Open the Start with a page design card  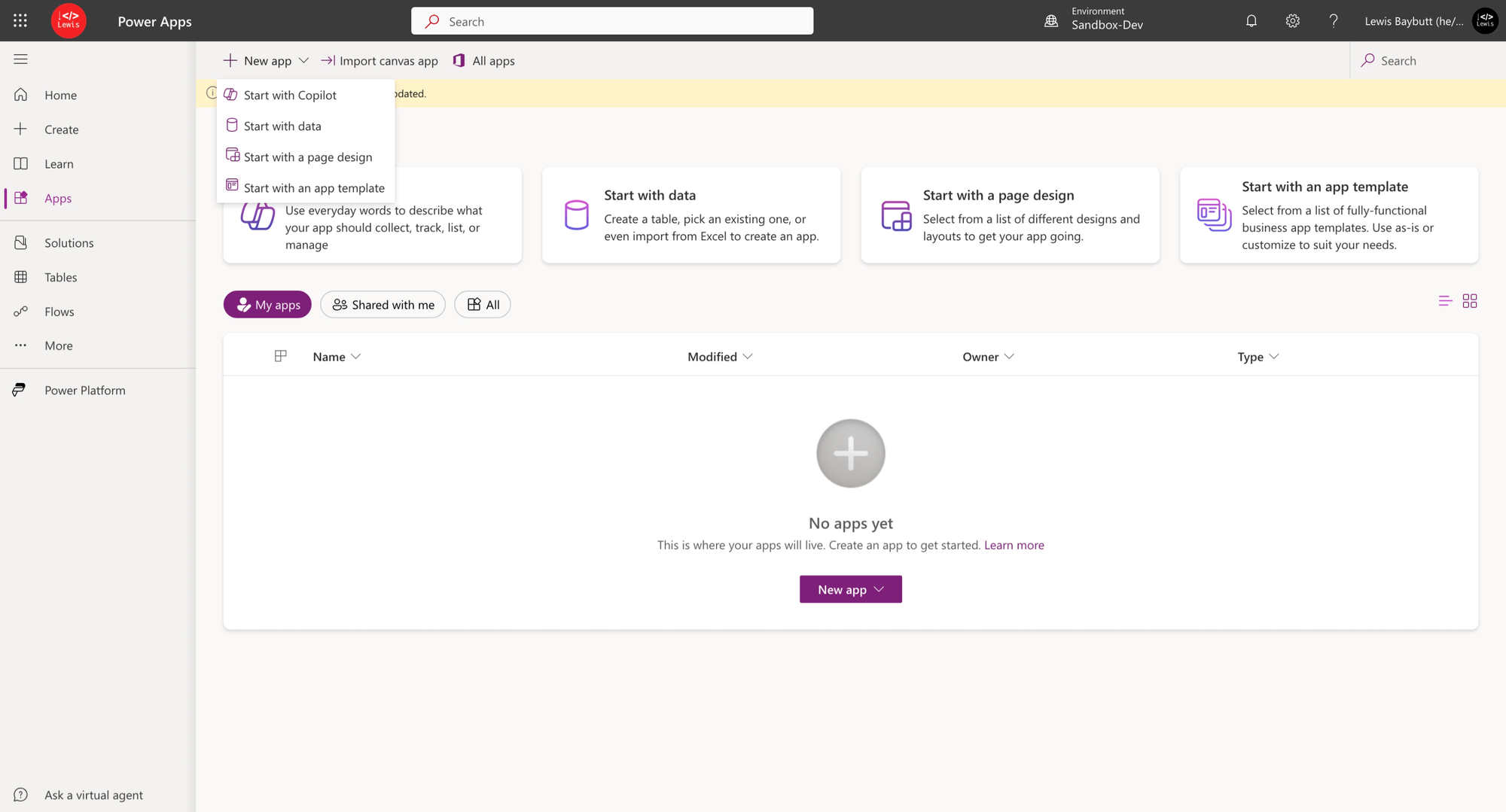[x=1010, y=215]
